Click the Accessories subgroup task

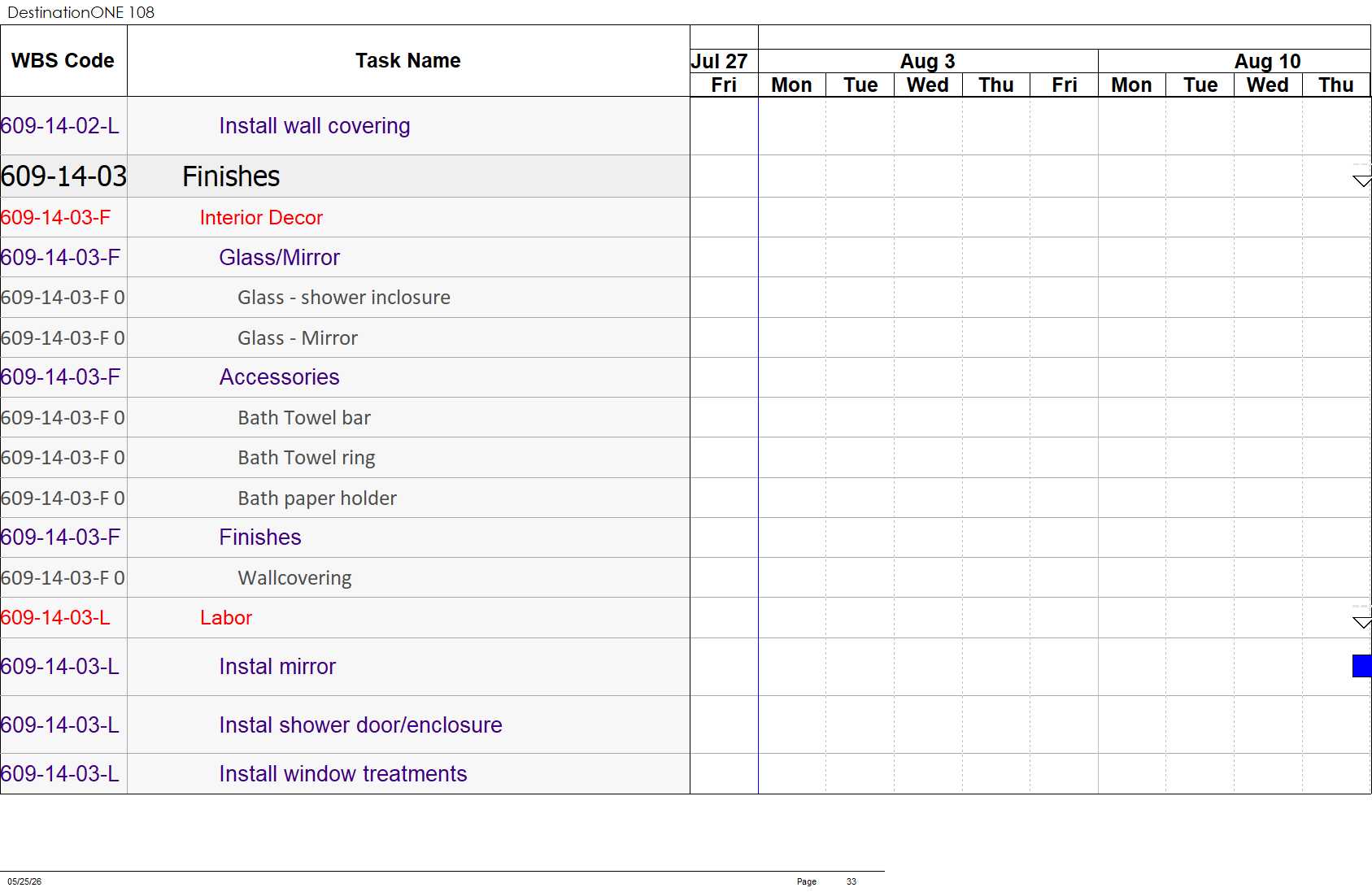(x=280, y=377)
